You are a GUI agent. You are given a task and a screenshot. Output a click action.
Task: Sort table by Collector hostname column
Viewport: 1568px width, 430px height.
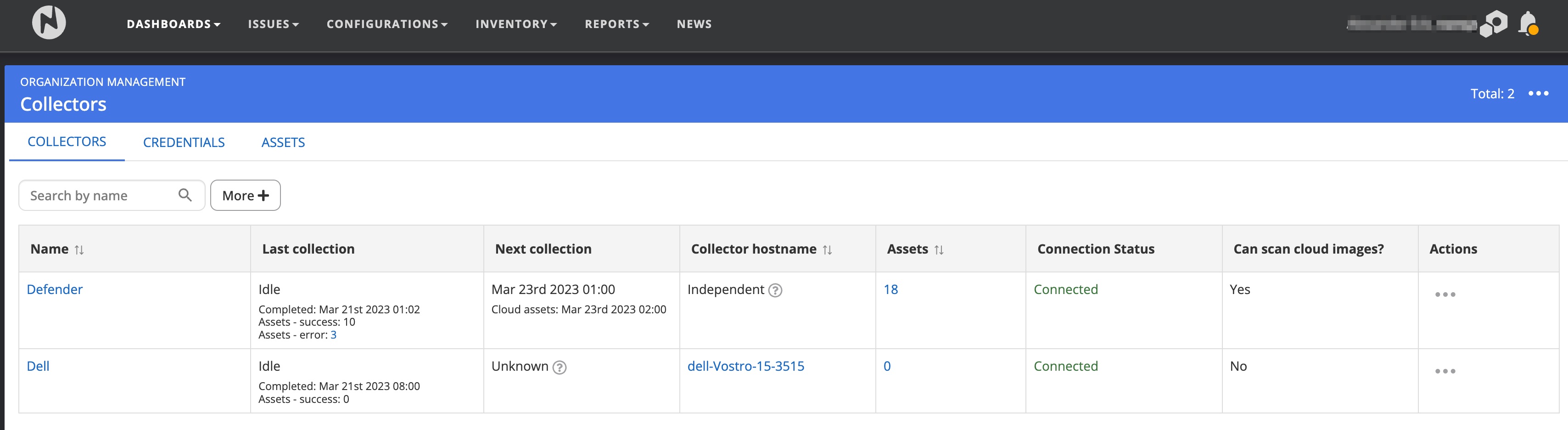point(827,250)
